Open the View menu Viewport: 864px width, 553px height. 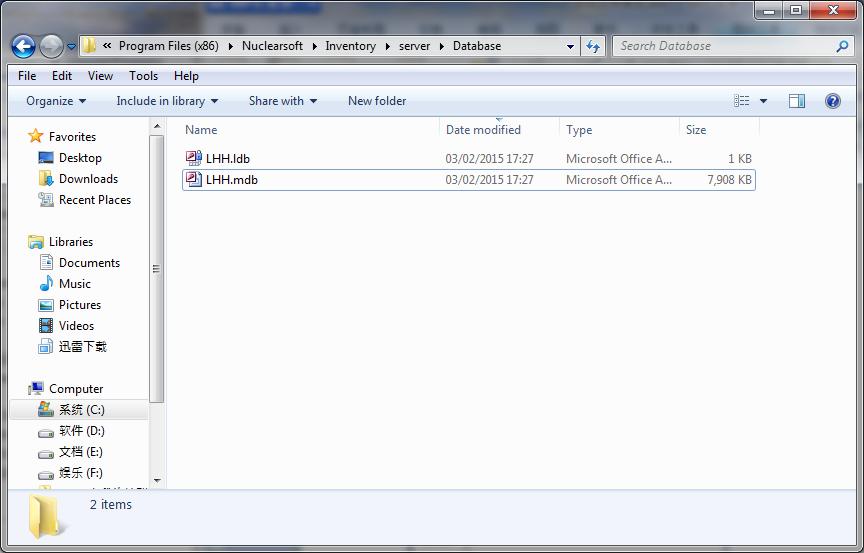click(100, 76)
